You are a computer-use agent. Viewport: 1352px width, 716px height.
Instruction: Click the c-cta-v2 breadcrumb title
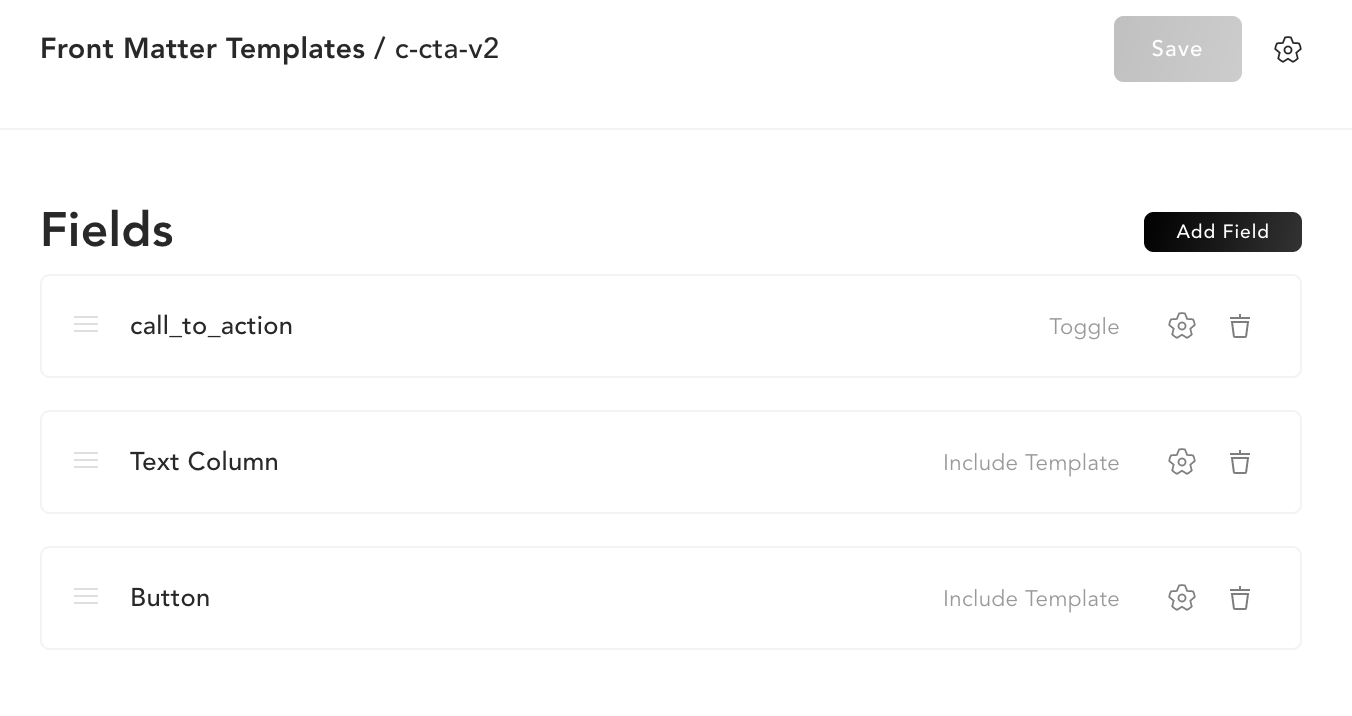pyautogui.click(x=447, y=48)
